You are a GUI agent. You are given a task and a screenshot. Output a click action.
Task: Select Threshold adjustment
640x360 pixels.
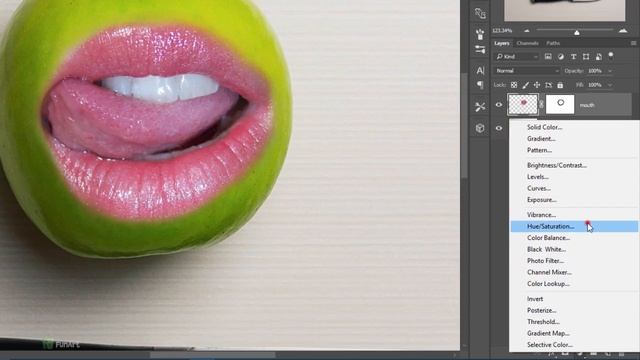[x=574, y=322]
